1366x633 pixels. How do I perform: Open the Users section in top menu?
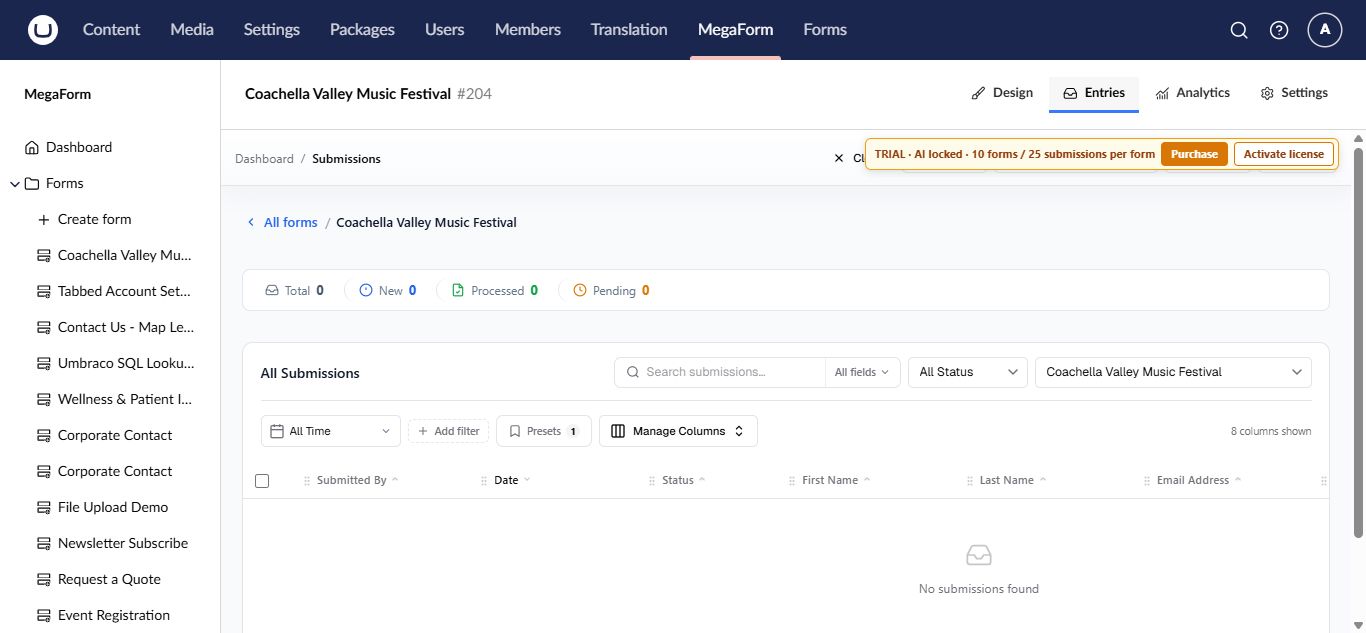click(444, 29)
